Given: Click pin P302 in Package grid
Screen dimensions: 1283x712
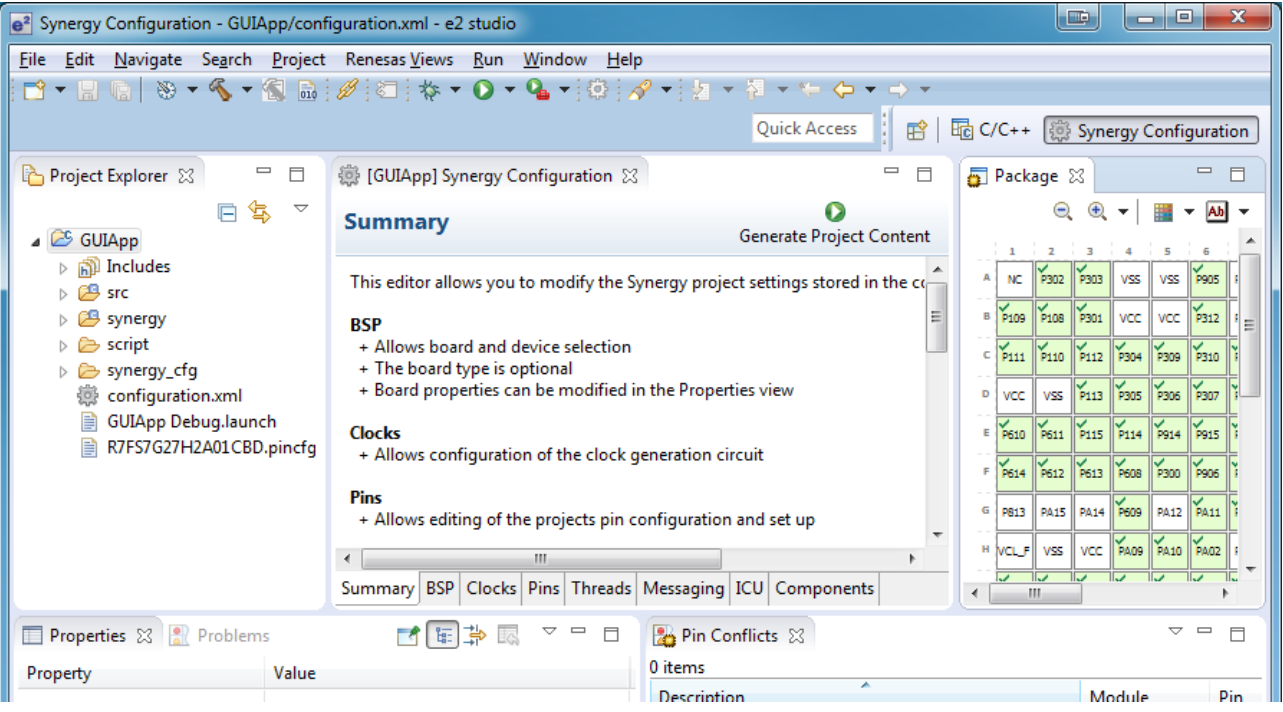Looking at the screenshot, I should 1052,279.
